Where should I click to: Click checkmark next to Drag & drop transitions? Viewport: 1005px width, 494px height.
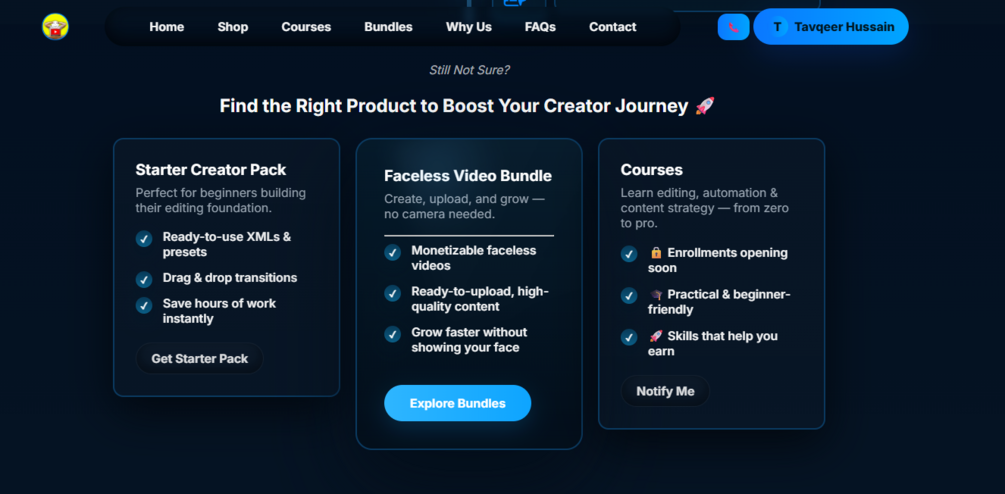(144, 280)
